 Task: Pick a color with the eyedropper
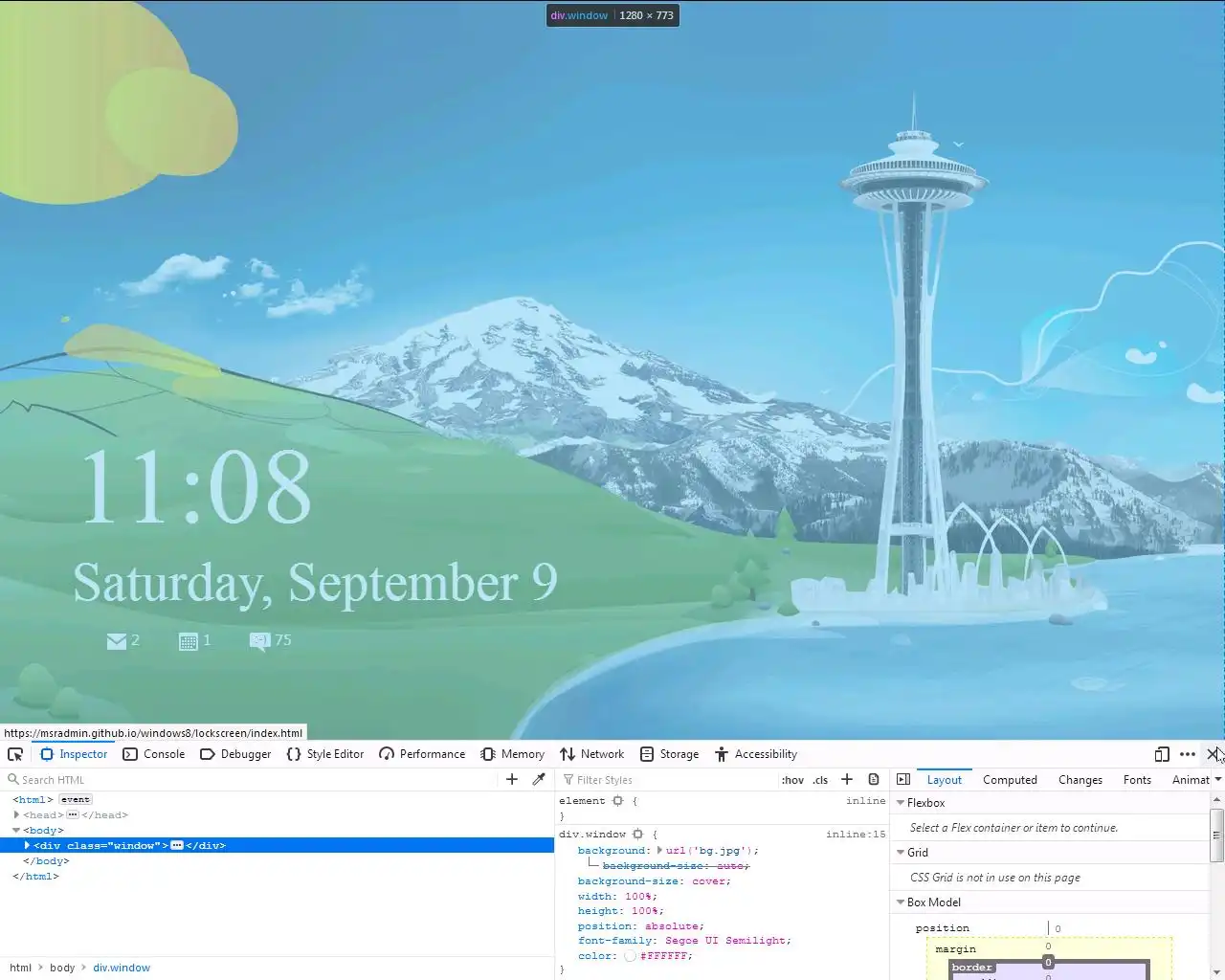tap(539, 779)
